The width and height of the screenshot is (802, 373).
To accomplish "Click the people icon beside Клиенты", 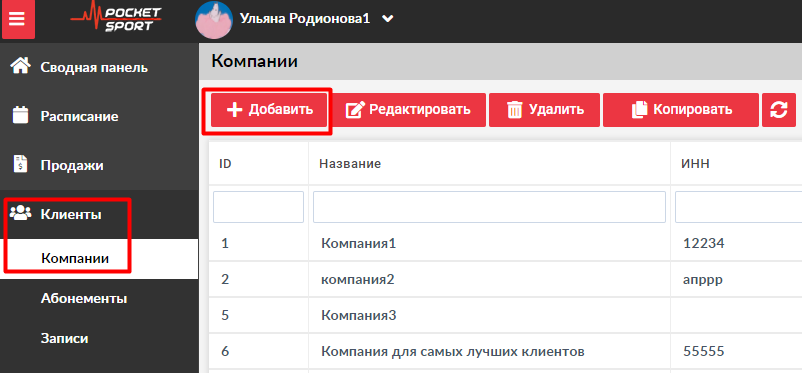I will pyautogui.click(x=20, y=213).
